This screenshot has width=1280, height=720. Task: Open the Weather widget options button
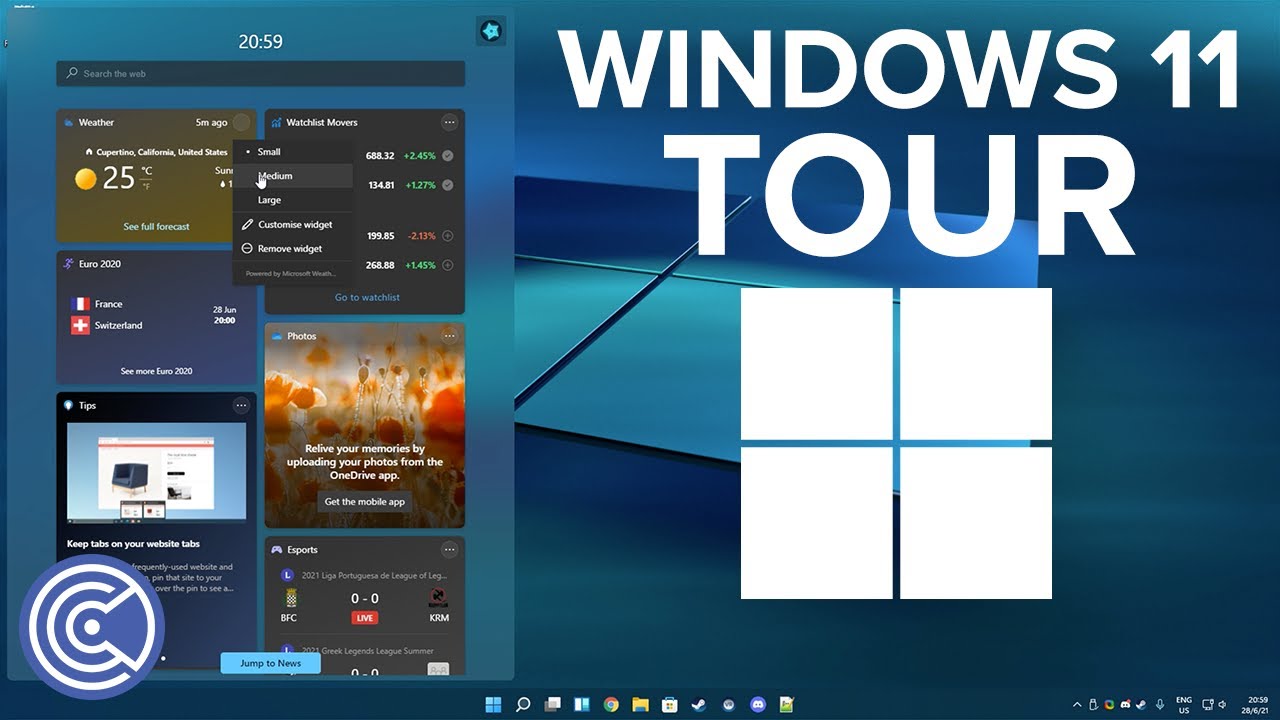coord(241,122)
